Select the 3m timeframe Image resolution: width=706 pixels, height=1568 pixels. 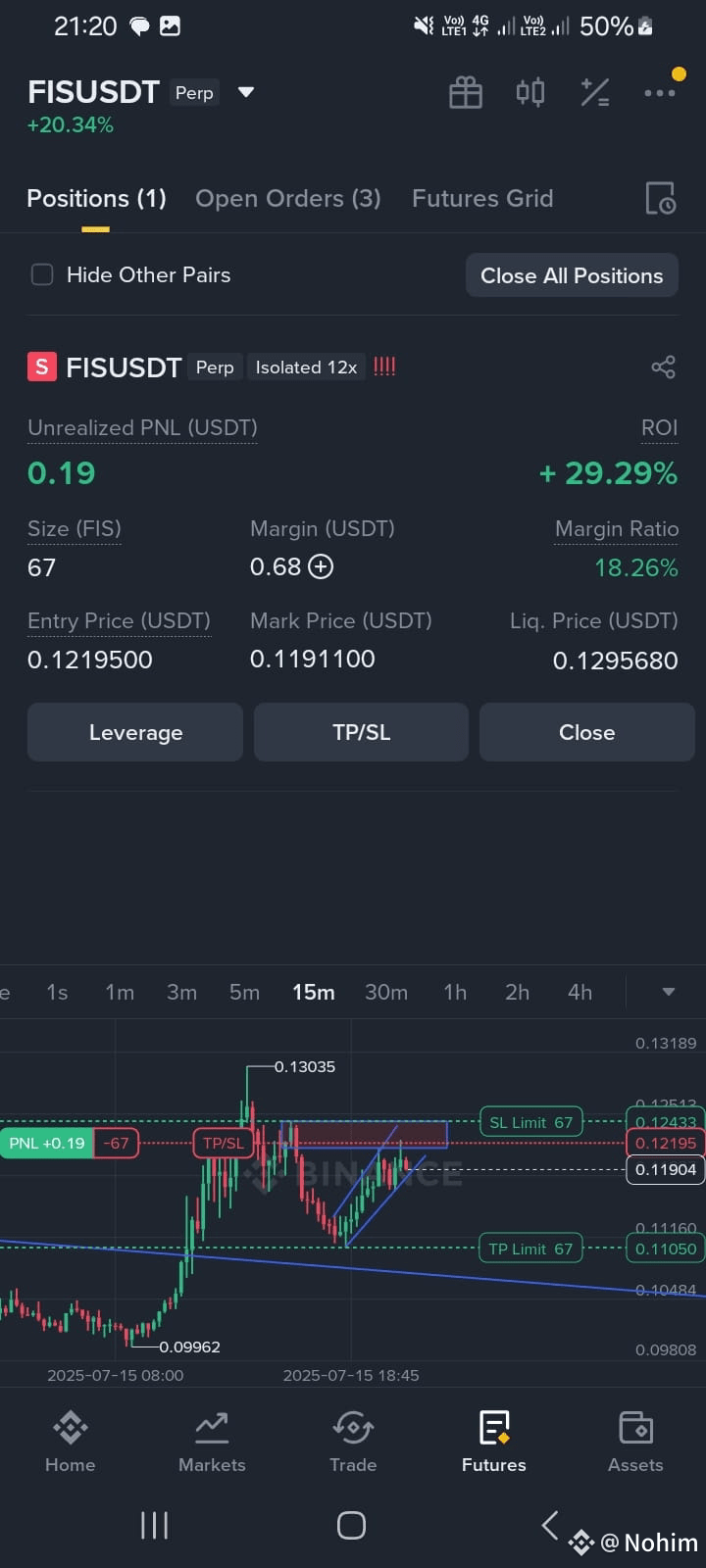181,992
